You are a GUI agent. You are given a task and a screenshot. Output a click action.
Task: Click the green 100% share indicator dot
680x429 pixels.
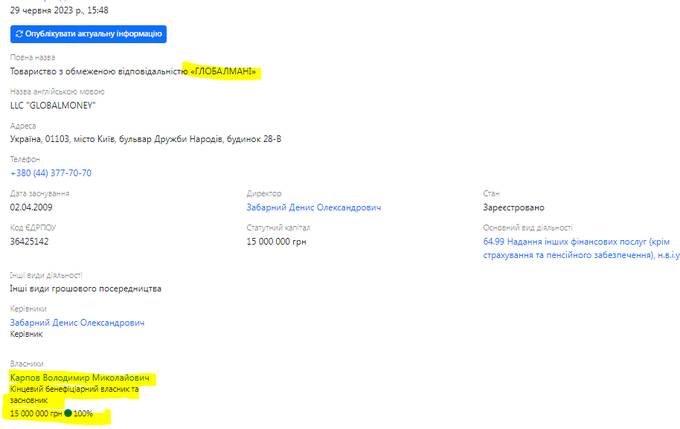pos(68,413)
